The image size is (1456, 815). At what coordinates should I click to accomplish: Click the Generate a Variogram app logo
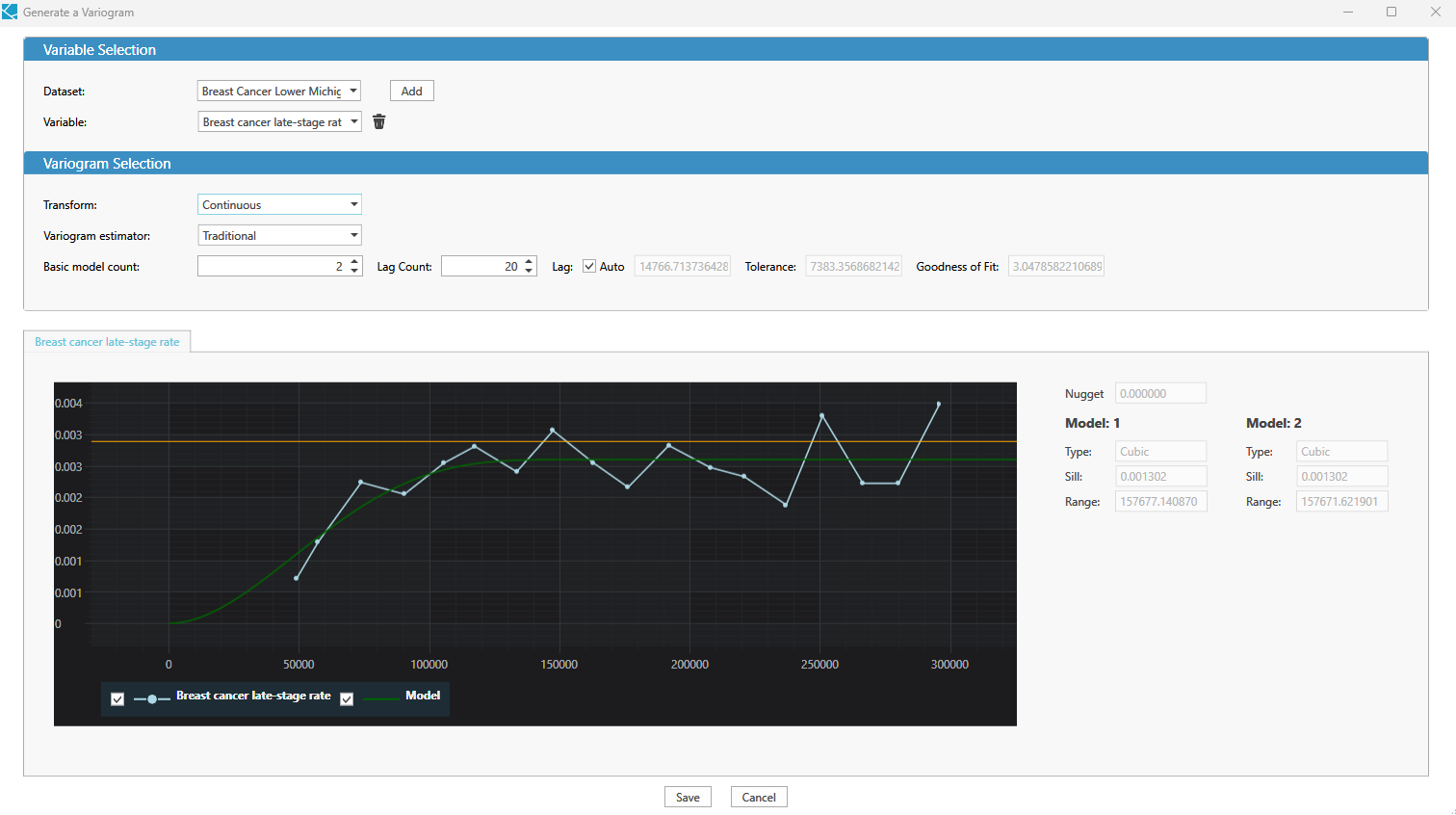pyautogui.click(x=10, y=12)
